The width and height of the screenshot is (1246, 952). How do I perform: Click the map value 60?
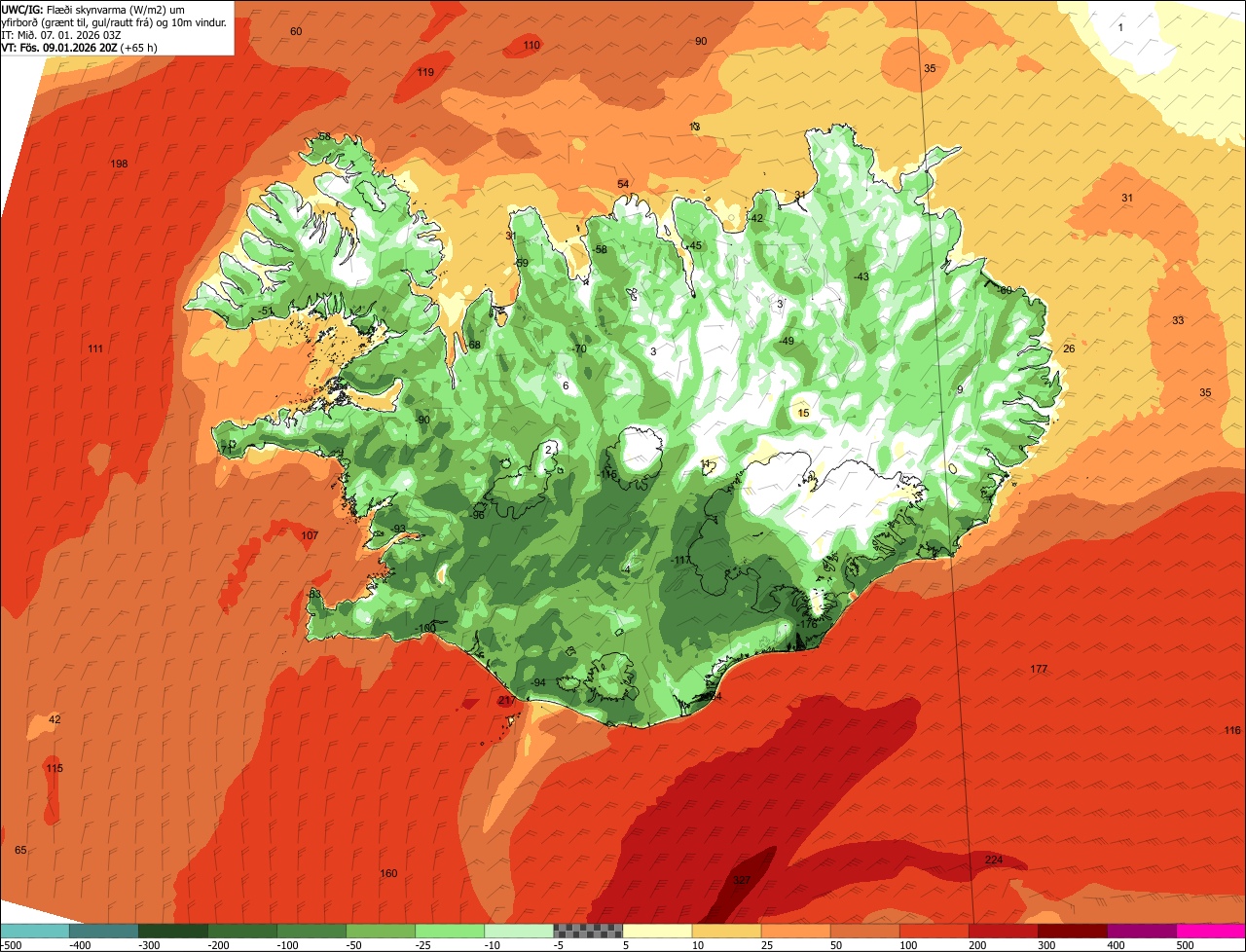pyautogui.click(x=296, y=31)
